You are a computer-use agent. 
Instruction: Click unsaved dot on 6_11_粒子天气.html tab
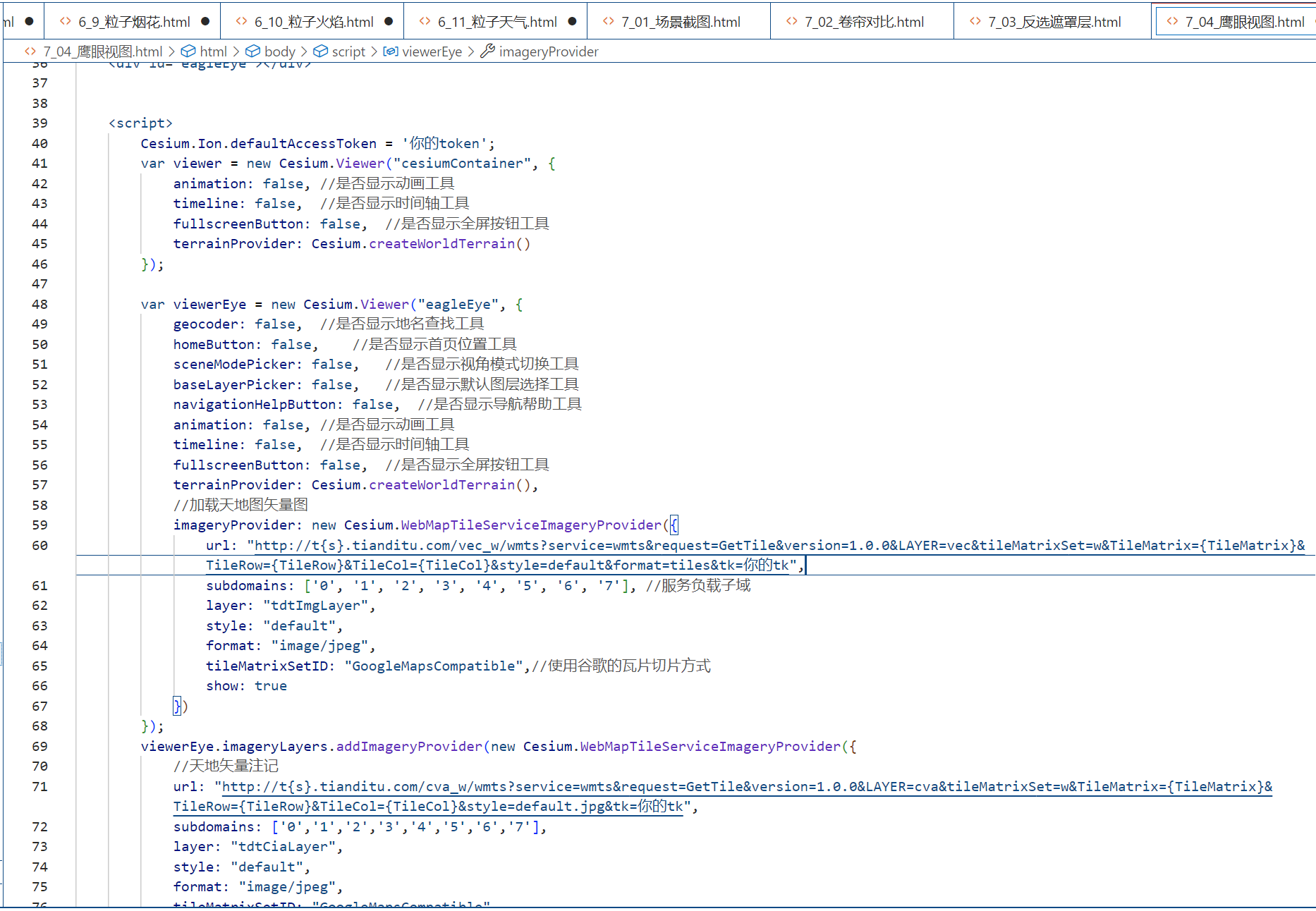572,21
